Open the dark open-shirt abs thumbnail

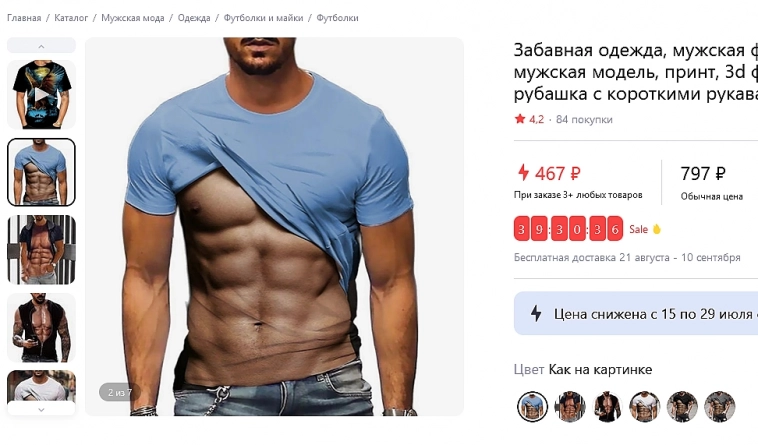coord(41,250)
